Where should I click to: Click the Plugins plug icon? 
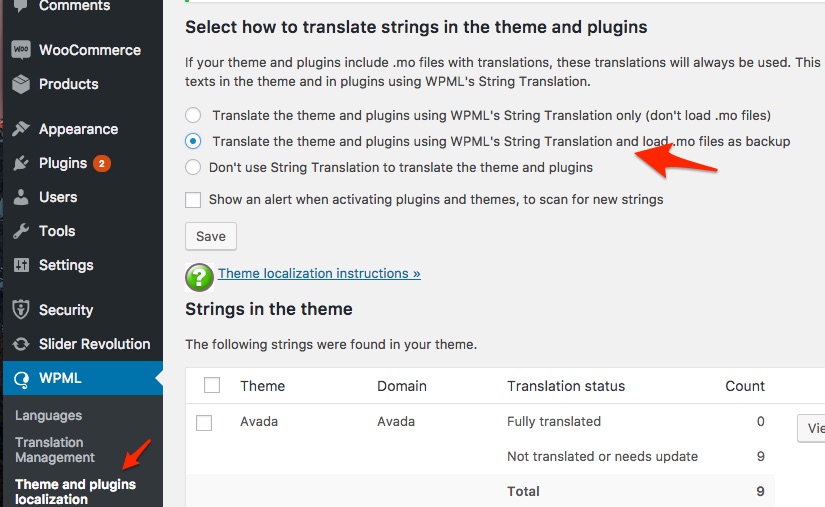21,163
